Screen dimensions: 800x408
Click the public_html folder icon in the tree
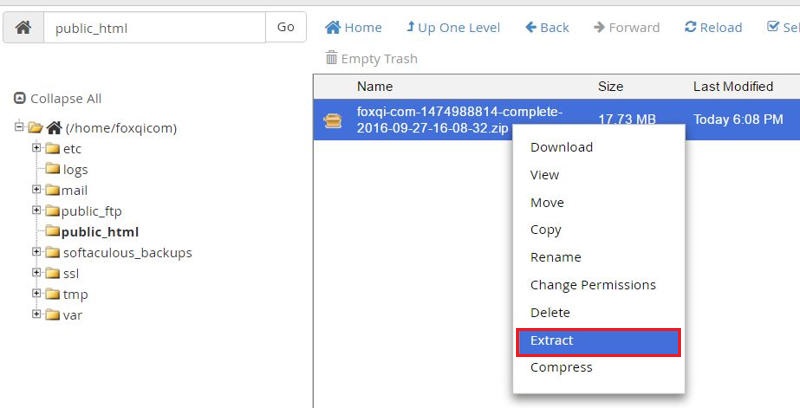[53, 231]
